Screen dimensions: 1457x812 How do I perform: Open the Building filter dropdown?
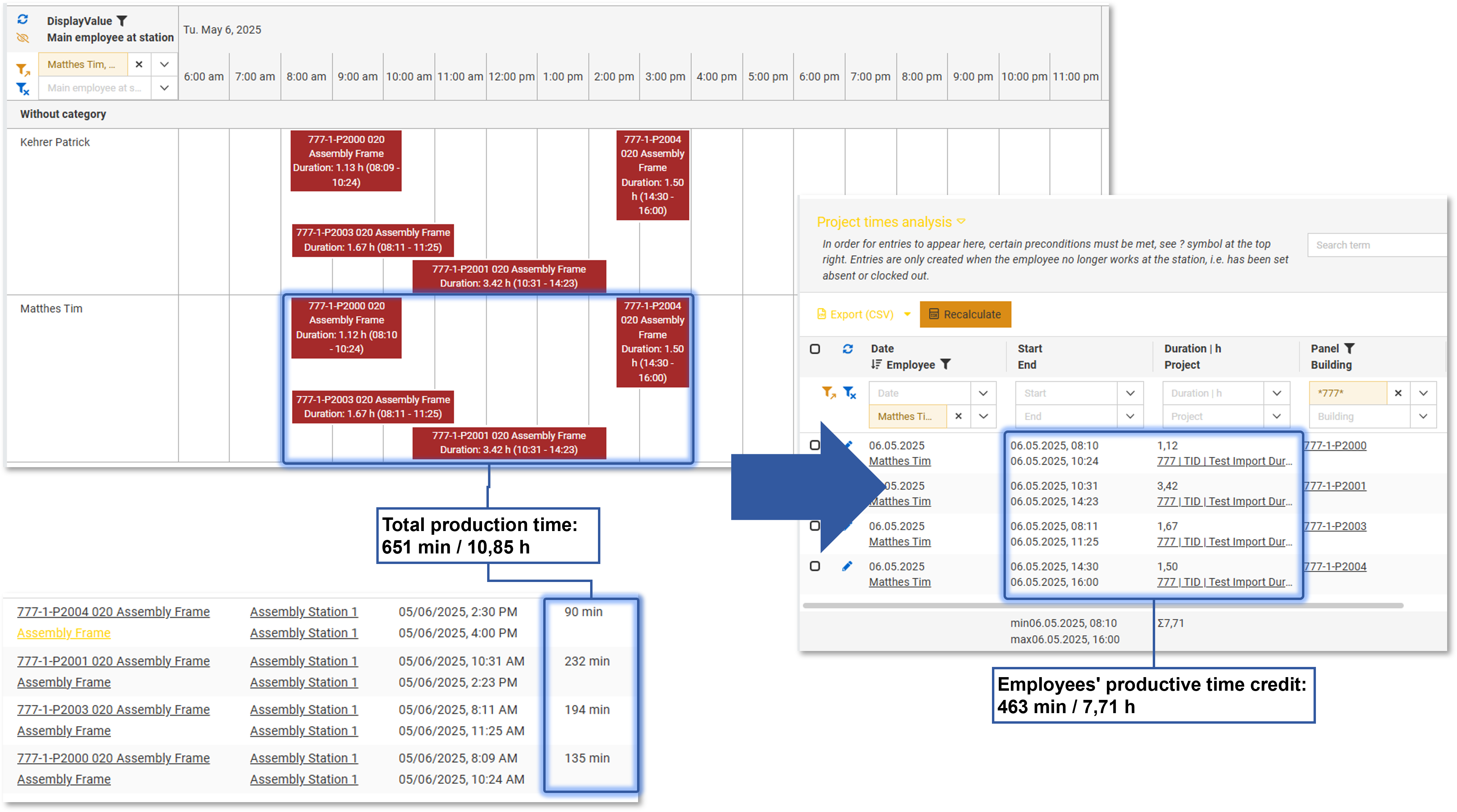(1423, 416)
